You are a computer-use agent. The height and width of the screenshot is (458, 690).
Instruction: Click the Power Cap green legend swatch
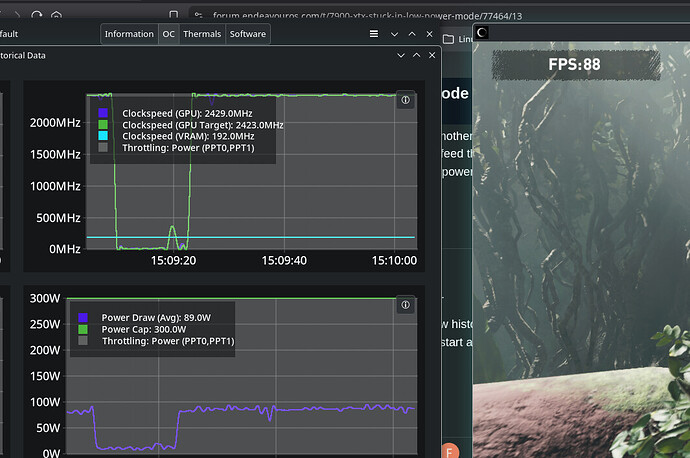click(x=81, y=329)
